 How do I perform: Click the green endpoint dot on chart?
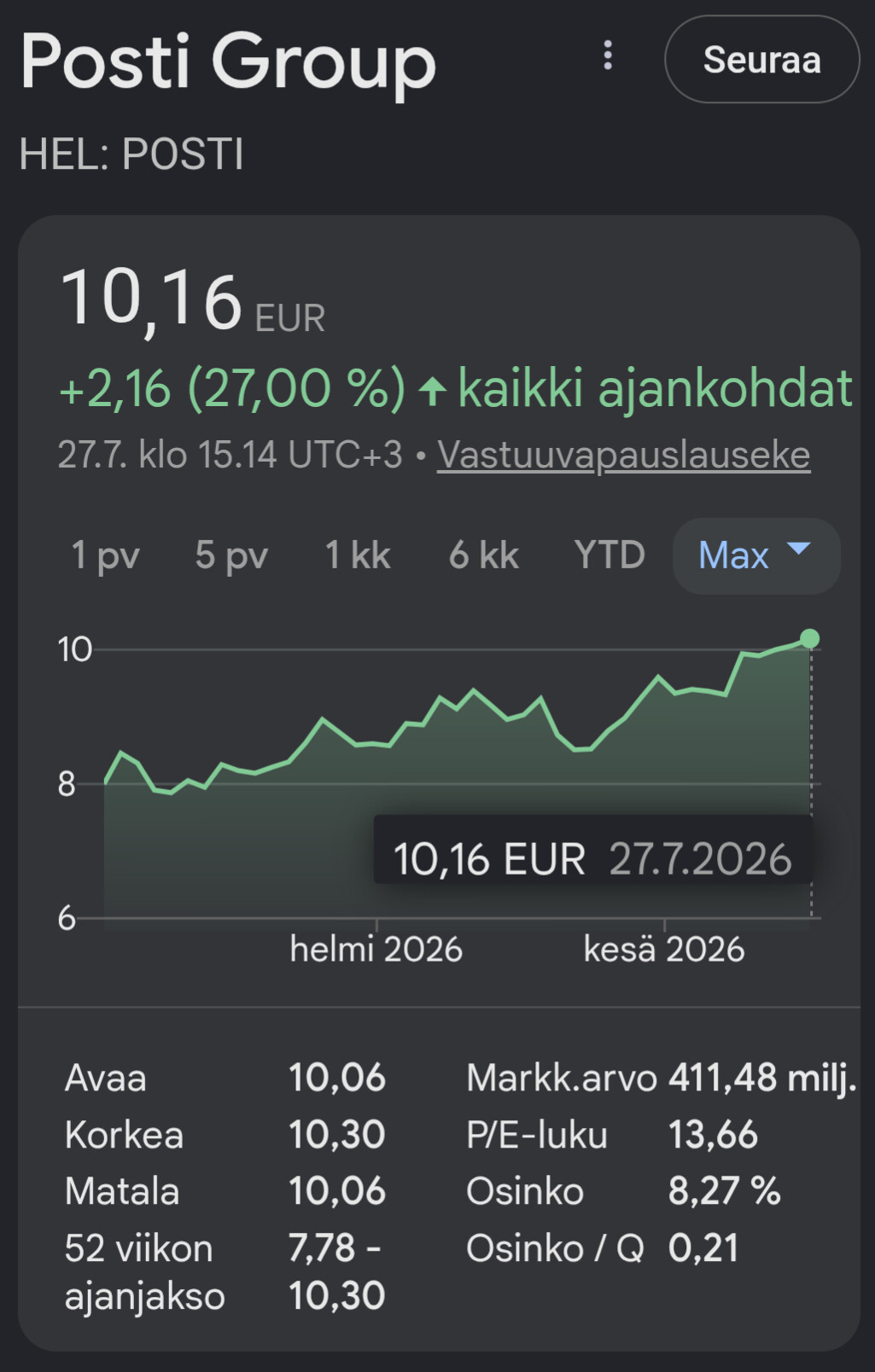pos(810,638)
